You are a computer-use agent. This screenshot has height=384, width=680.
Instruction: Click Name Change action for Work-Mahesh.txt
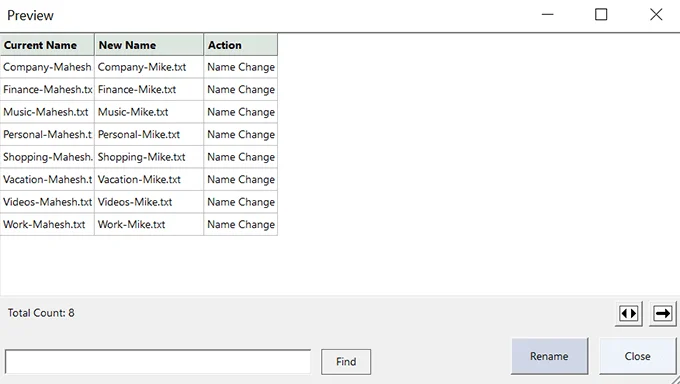coord(241,225)
